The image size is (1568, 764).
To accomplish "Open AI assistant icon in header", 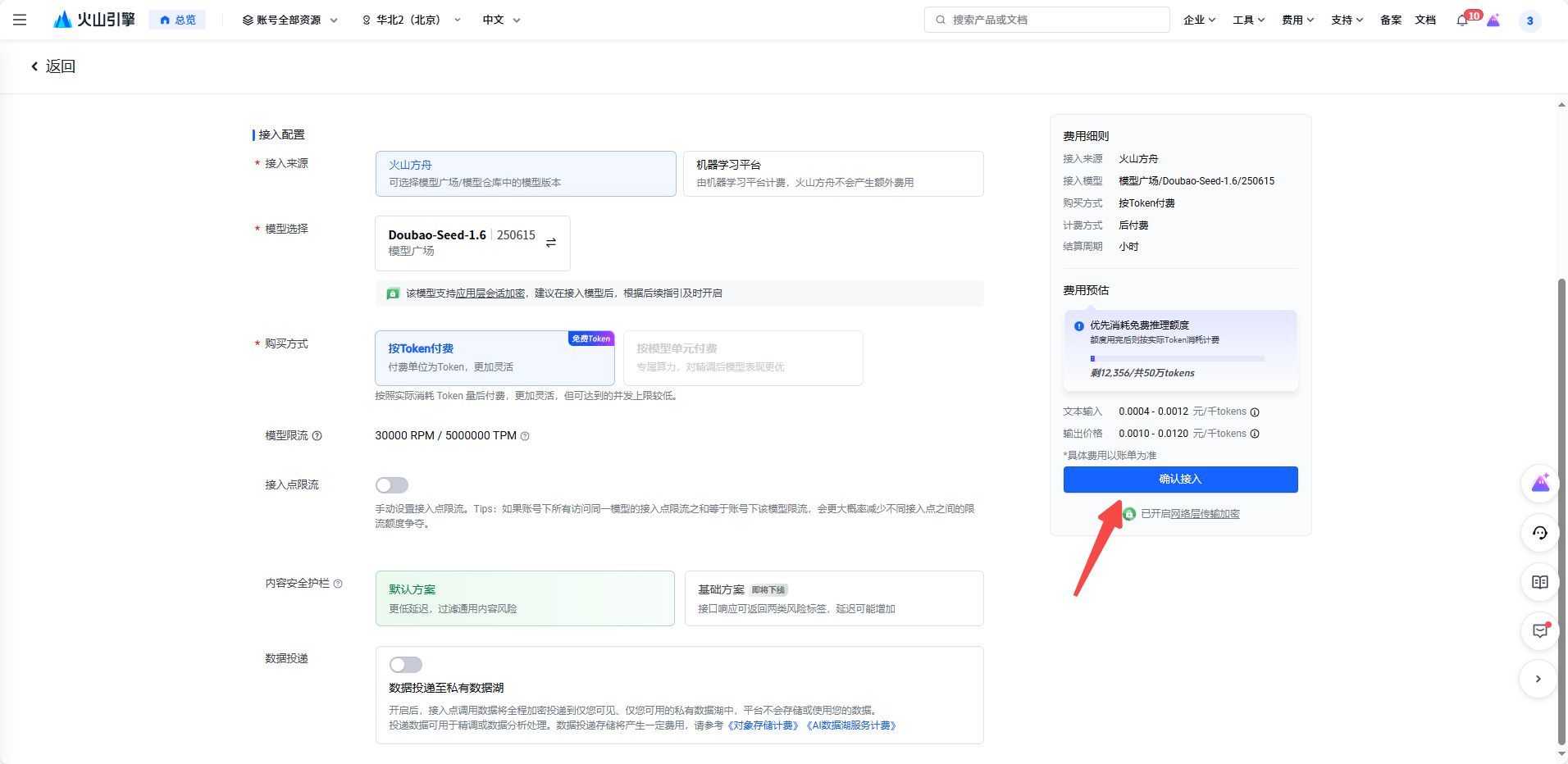I will (1493, 20).
